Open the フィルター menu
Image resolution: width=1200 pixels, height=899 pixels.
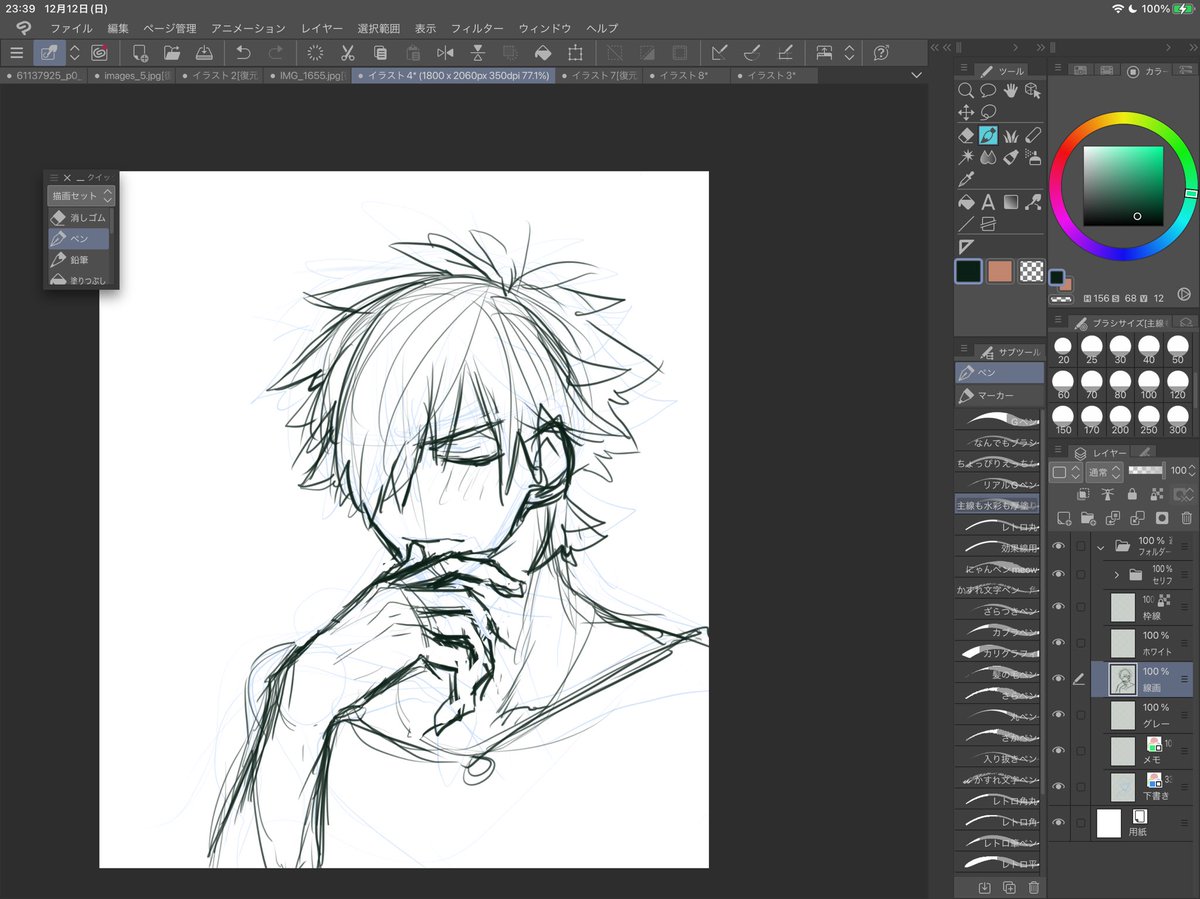coord(477,29)
